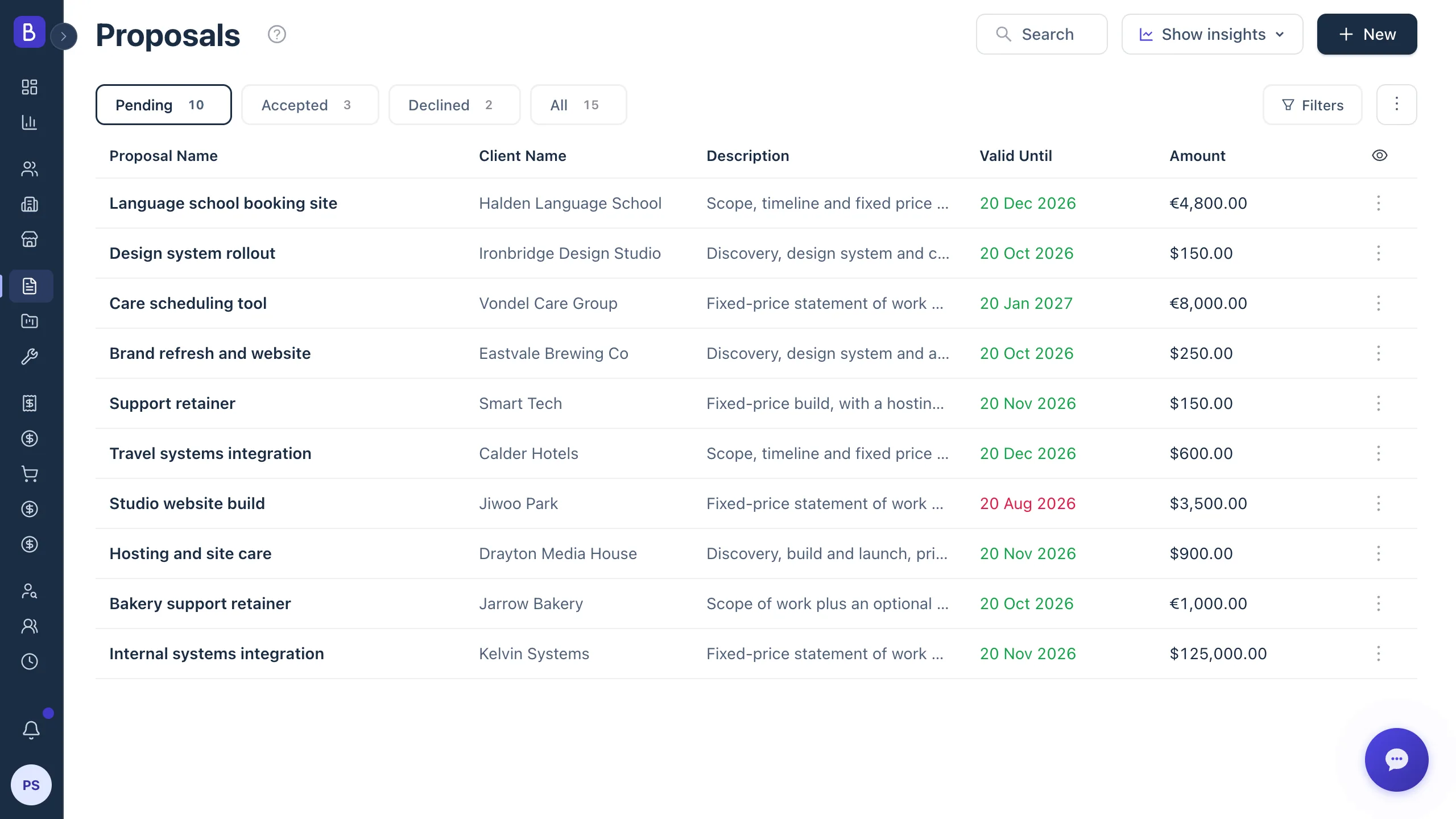Open row menu for Care scheduling tool

pos(1378,303)
